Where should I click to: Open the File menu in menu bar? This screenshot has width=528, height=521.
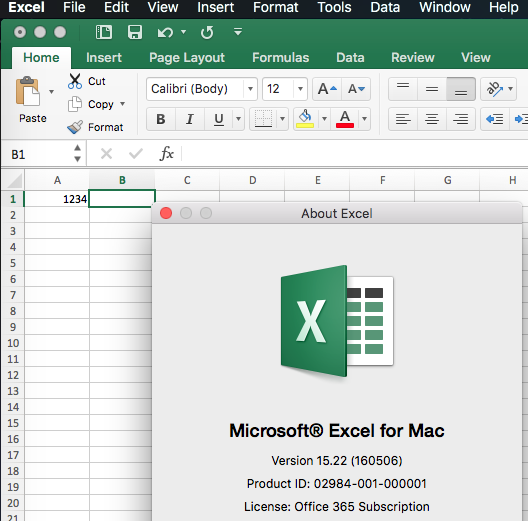click(74, 7)
